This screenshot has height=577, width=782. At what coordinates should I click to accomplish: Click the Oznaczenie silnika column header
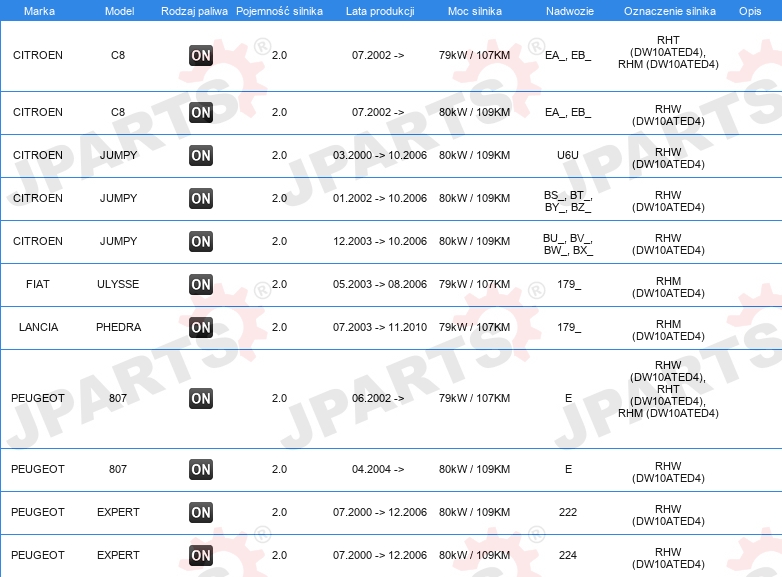tap(670, 11)
